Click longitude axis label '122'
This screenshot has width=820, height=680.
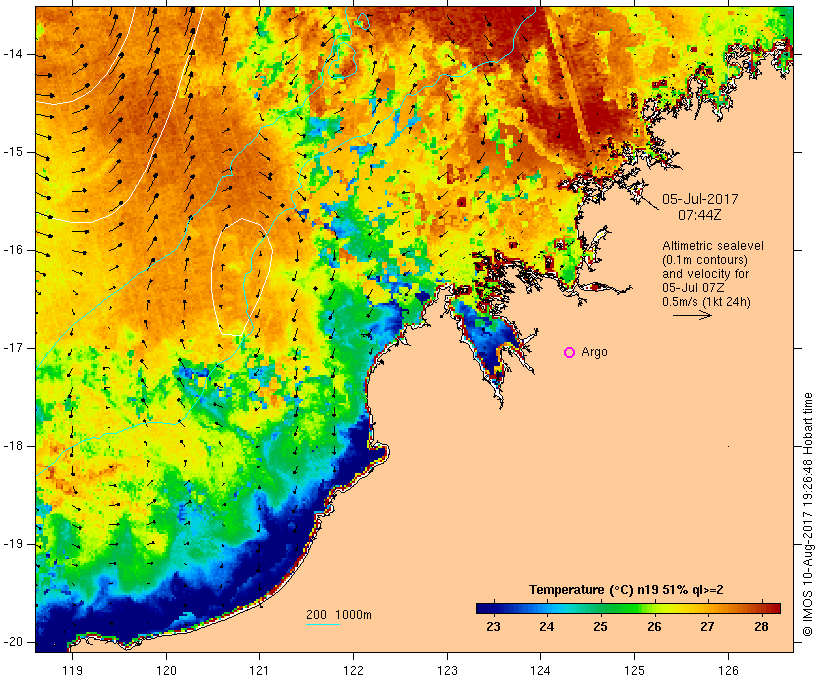[x=354, y=671]
